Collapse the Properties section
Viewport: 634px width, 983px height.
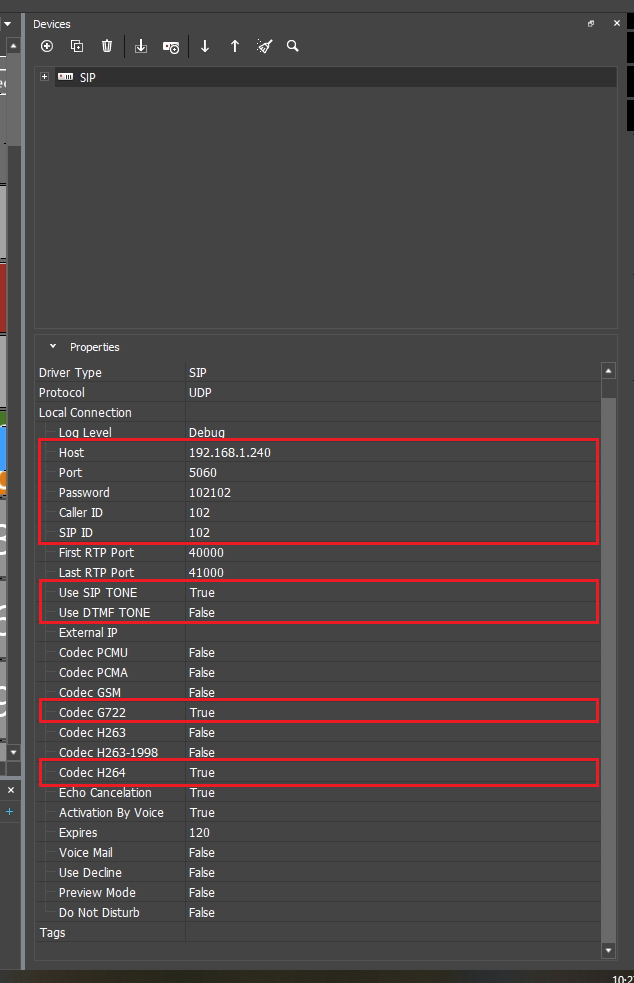[x=53, y=347]
